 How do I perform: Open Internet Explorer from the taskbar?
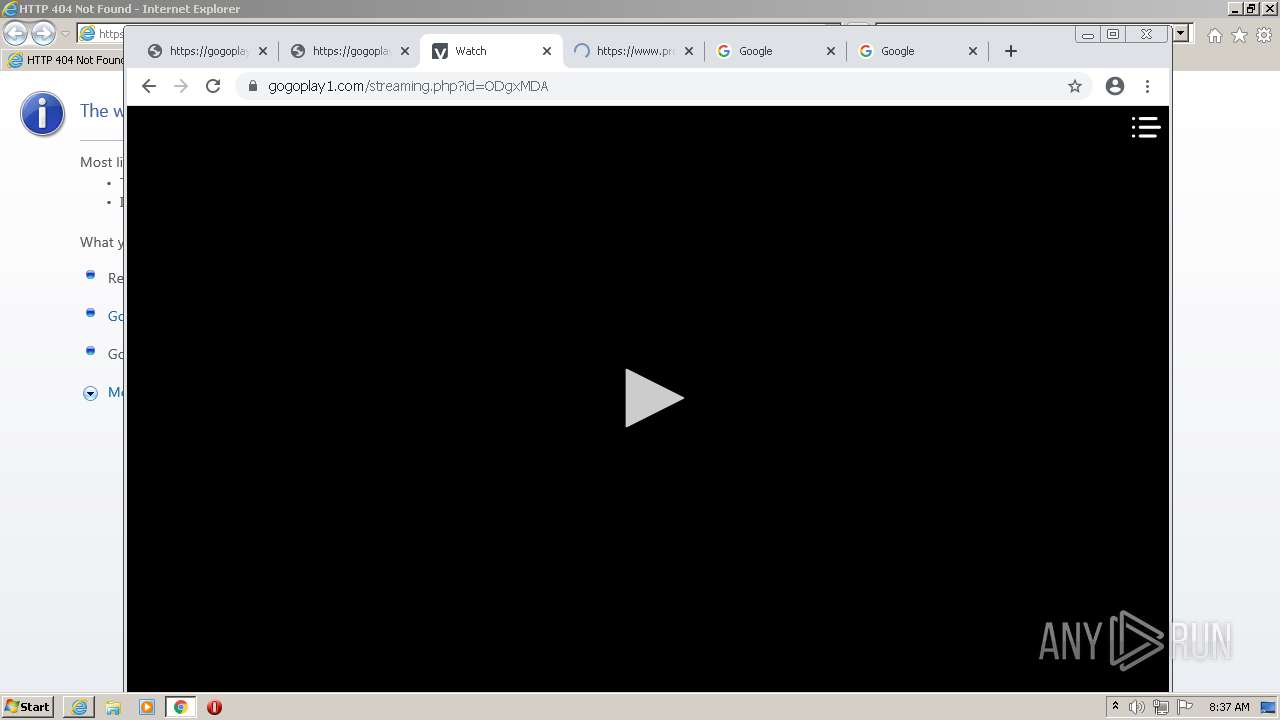[79, 707]
